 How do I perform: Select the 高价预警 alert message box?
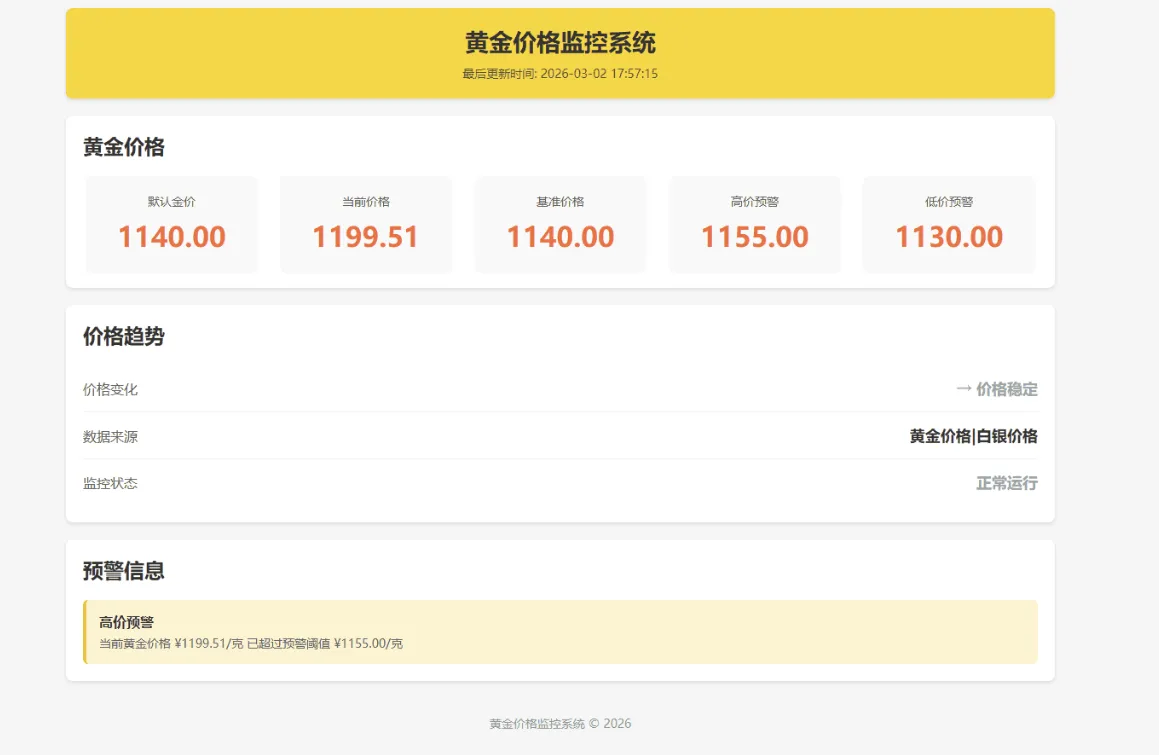(559, 630)
